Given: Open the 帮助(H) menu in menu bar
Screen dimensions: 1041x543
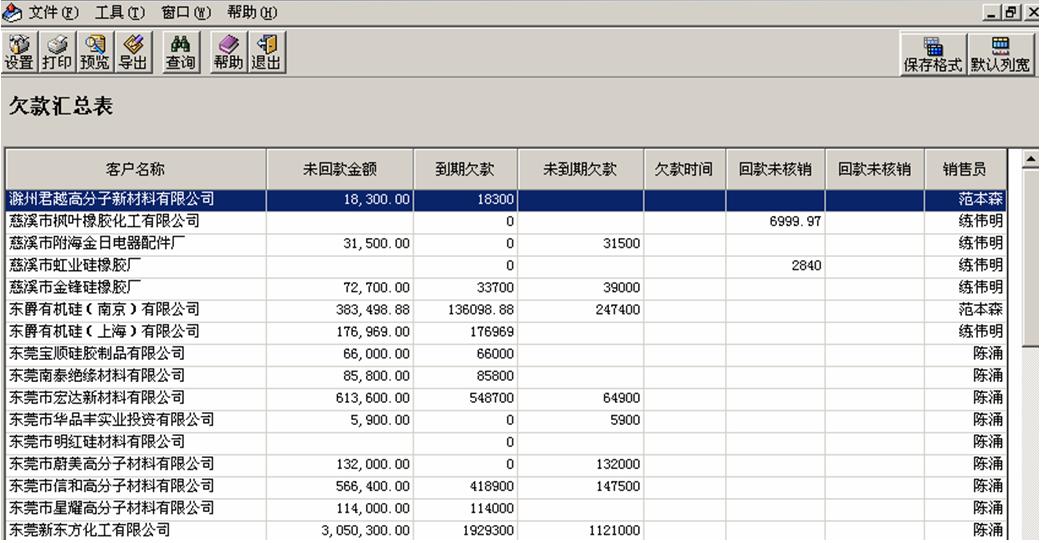Looking at the screenshot, I should point(252,12).
